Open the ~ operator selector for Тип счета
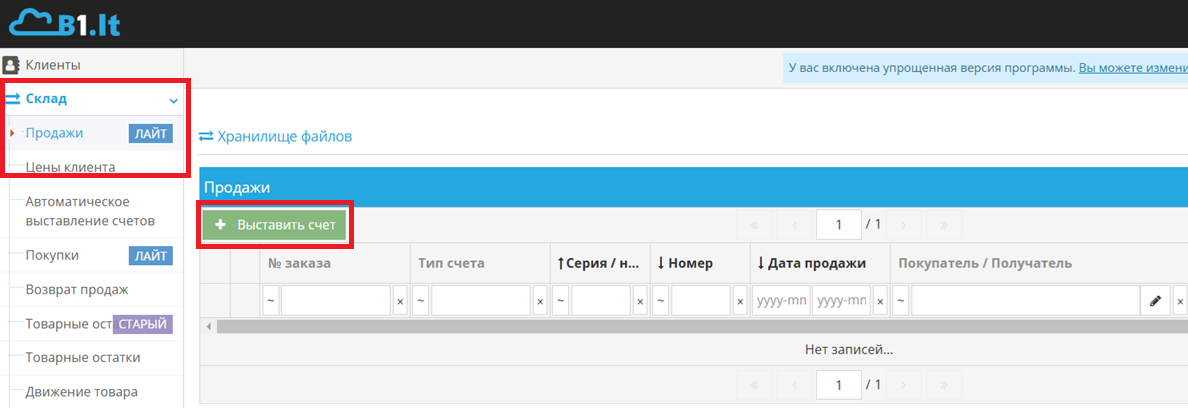1188x408 pixels. (x=421, y=301)
